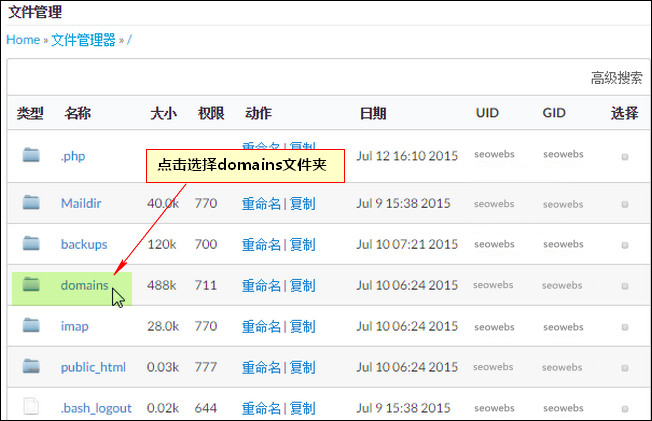This screenshot has height=421, width=652.
Task: Click date Jul 12 16:10 2015
Action: tap(407, 156)
